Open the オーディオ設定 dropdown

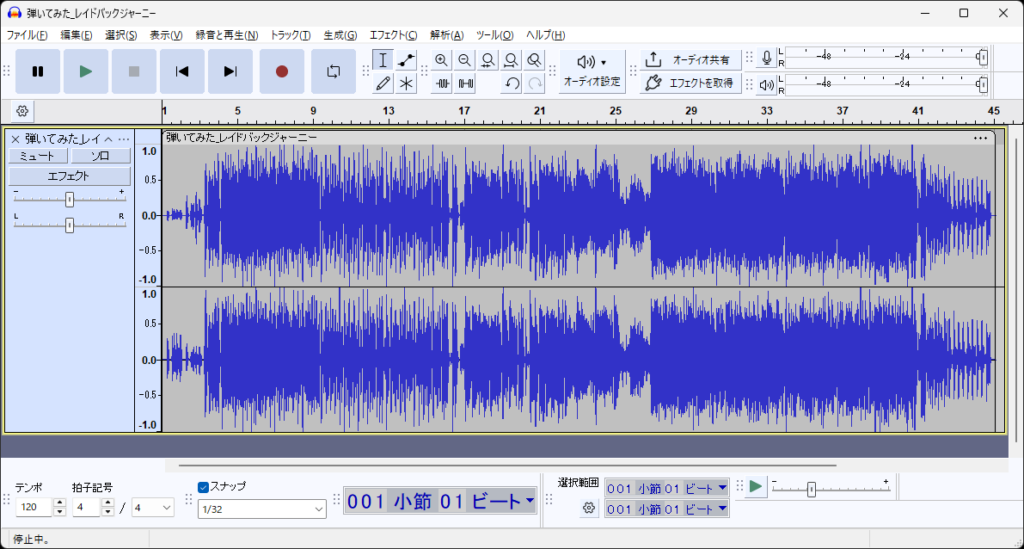click(x=592, y=70)
